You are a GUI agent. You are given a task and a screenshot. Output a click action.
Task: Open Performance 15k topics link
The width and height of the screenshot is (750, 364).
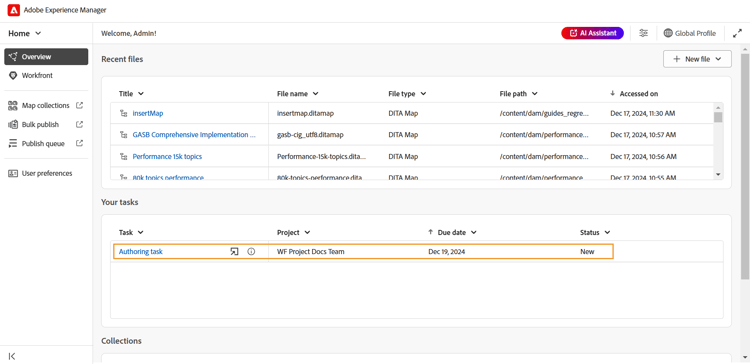tap(167, 156)
